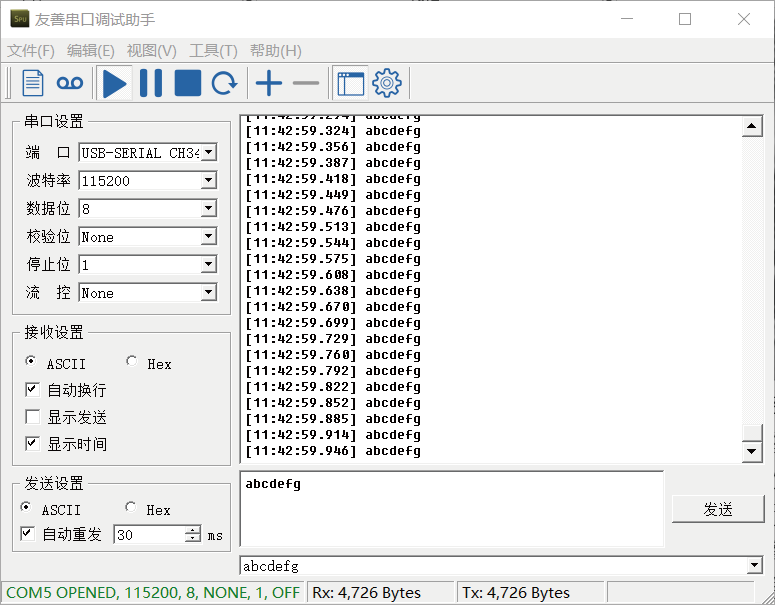Screen dimensions: 775x605
Task: Click the history combo field showing abcdefg
Action: (494, 565)
